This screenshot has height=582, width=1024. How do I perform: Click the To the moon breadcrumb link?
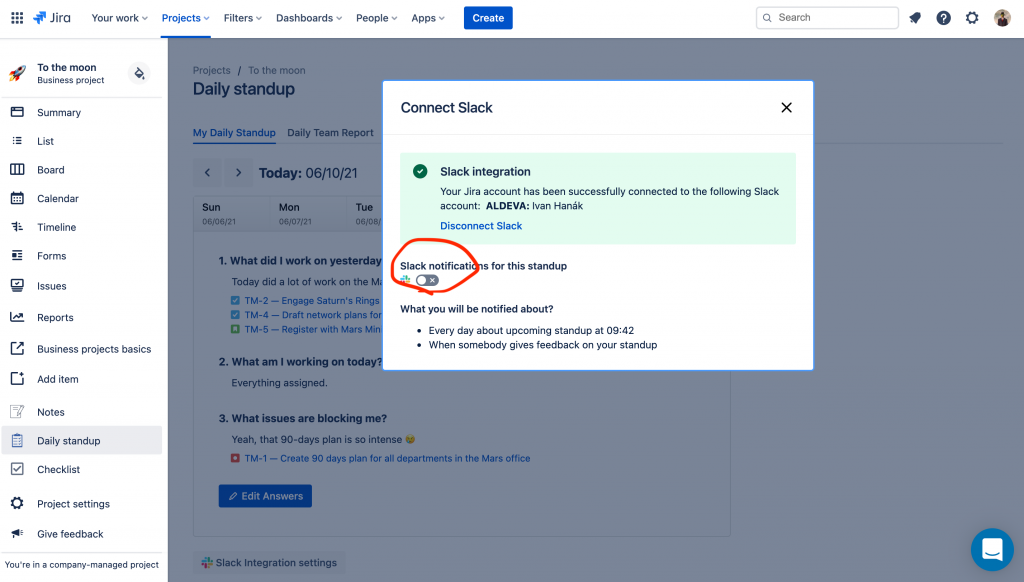click(277, 71)
